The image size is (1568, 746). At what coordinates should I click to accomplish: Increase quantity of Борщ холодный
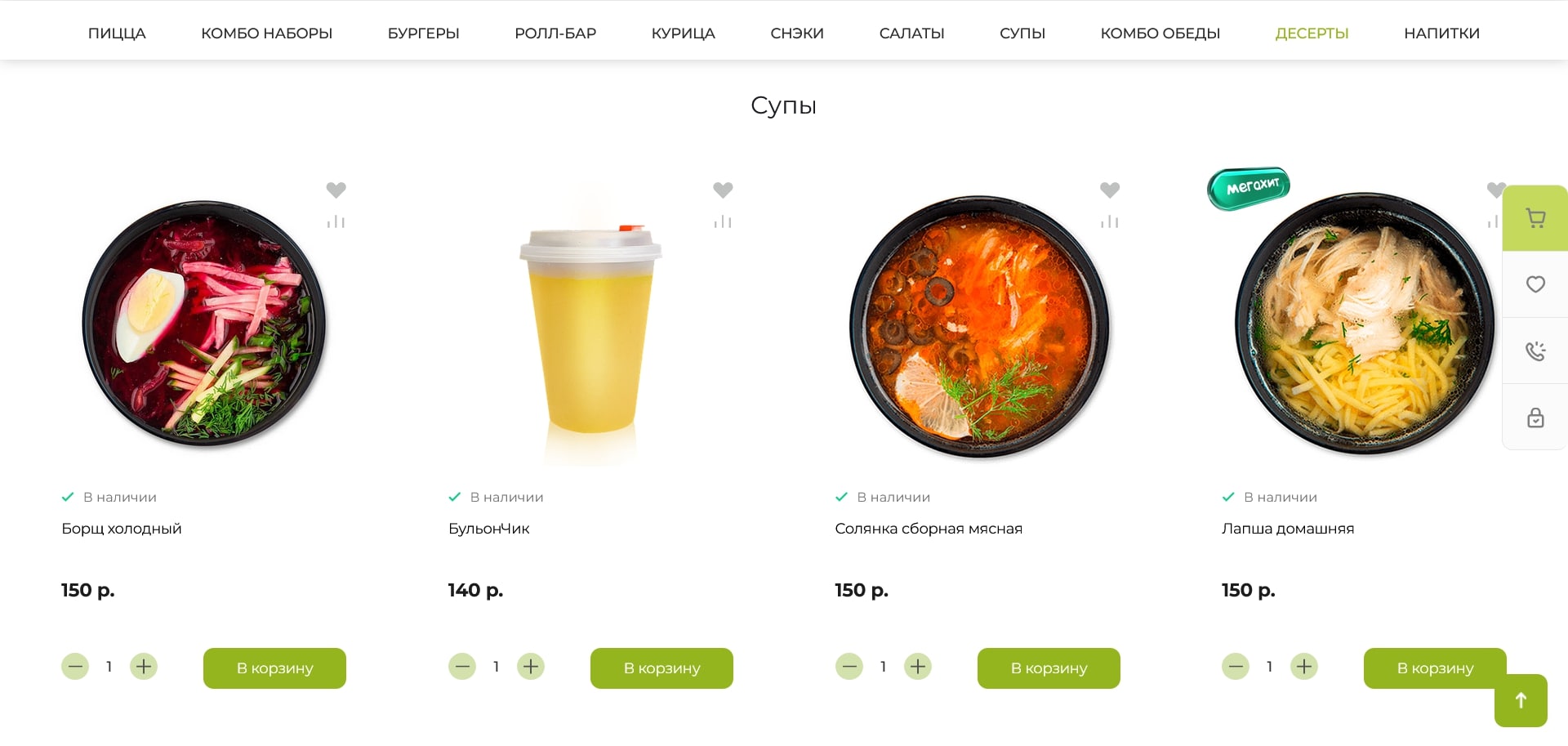[144, 667]
